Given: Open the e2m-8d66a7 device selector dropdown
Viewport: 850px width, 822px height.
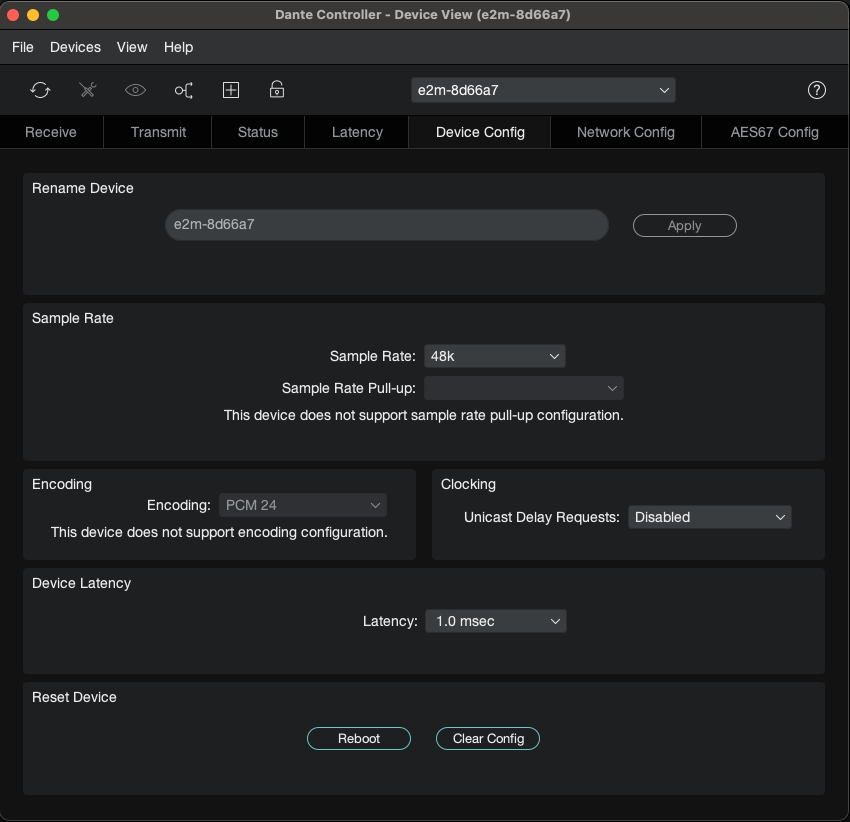Looking at the screenshot, I should pos(543,90).
